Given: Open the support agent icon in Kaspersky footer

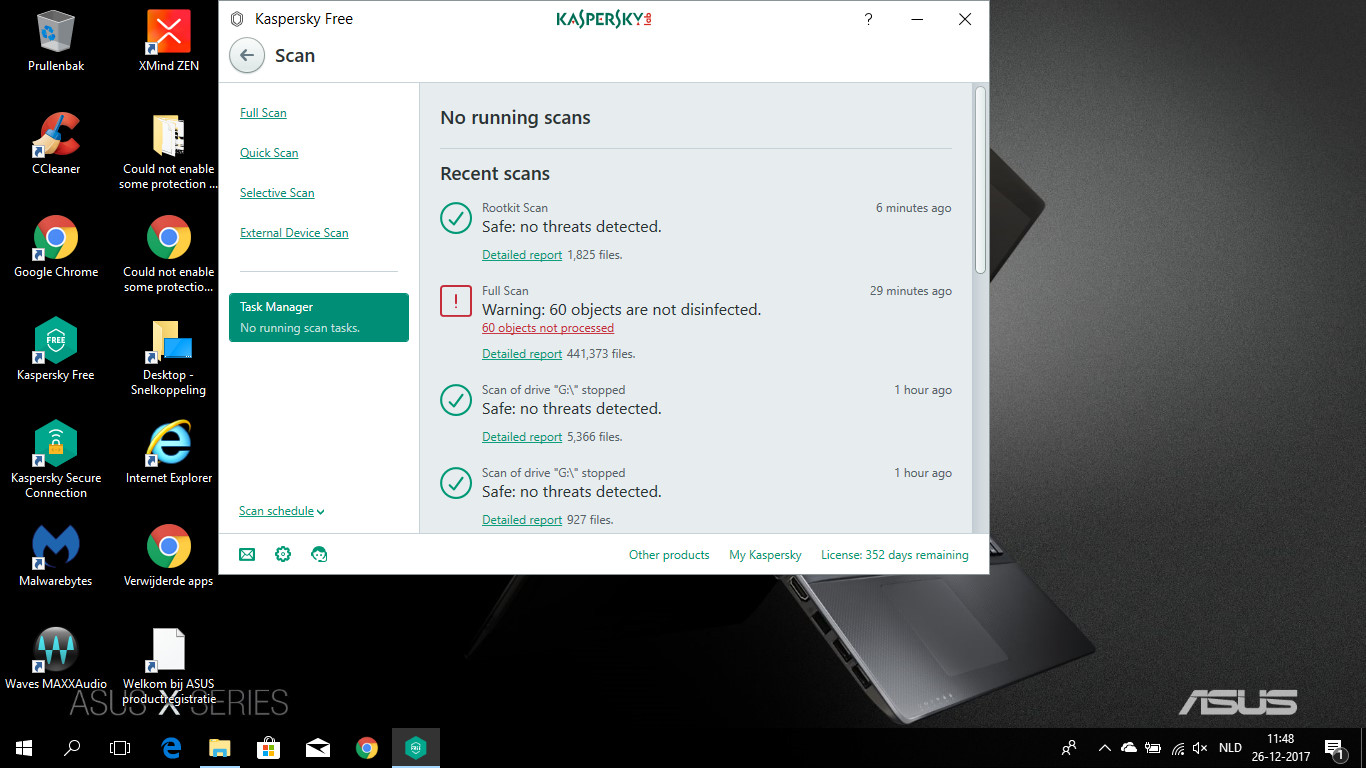Looking at the screenshot, I should click(x=319, y=554).
